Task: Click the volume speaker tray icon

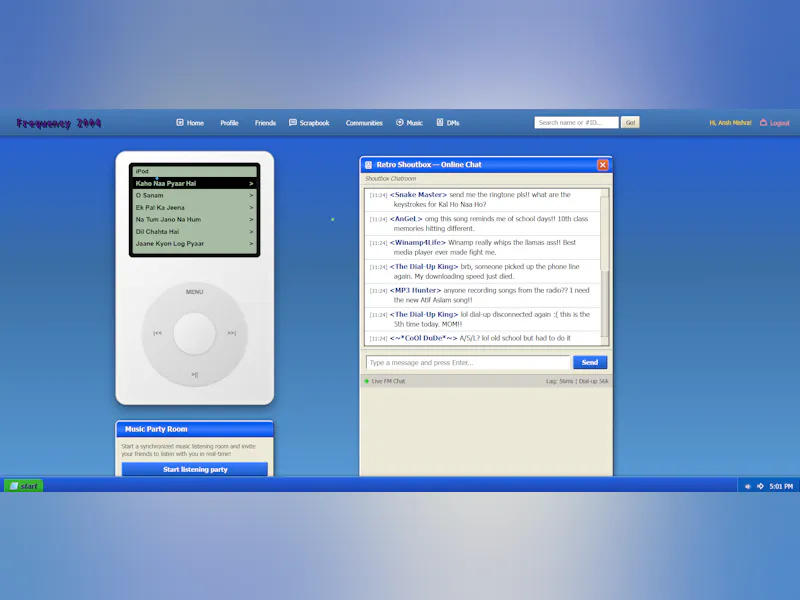Action: pos(748,486)
